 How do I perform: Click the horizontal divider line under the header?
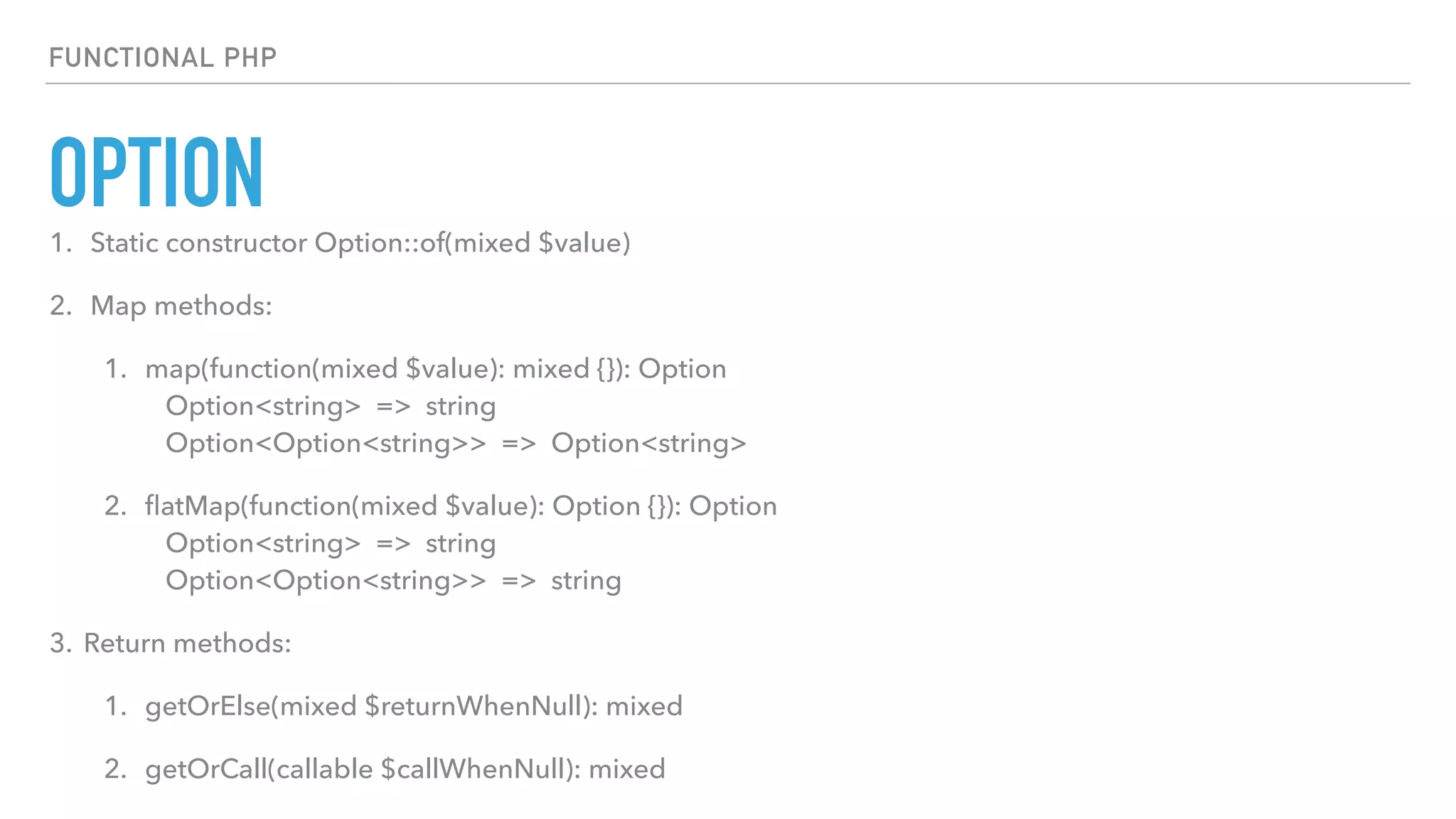(x=728, y=84)
